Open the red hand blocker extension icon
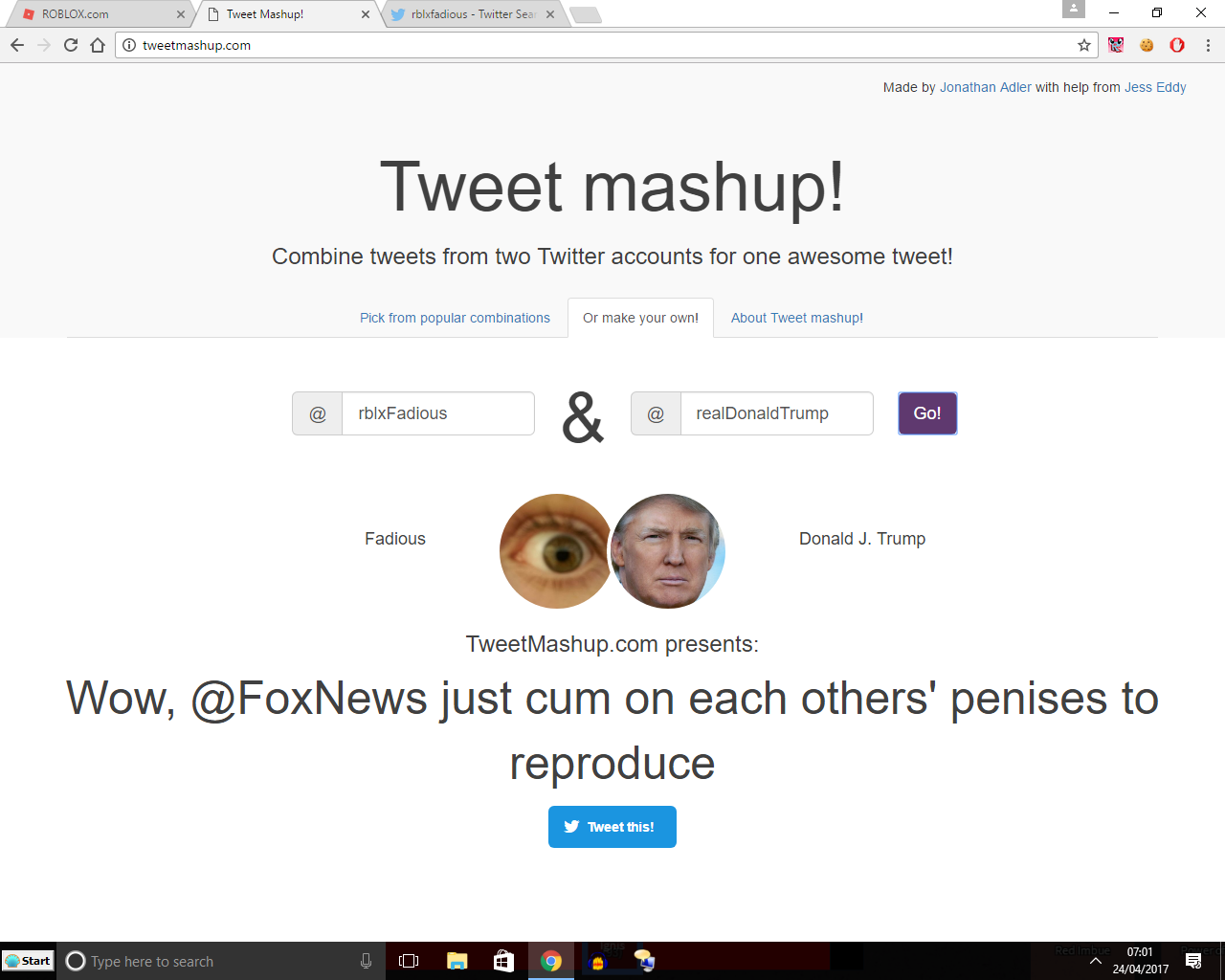The image size is (1225, 980). tap(1177, 45)
